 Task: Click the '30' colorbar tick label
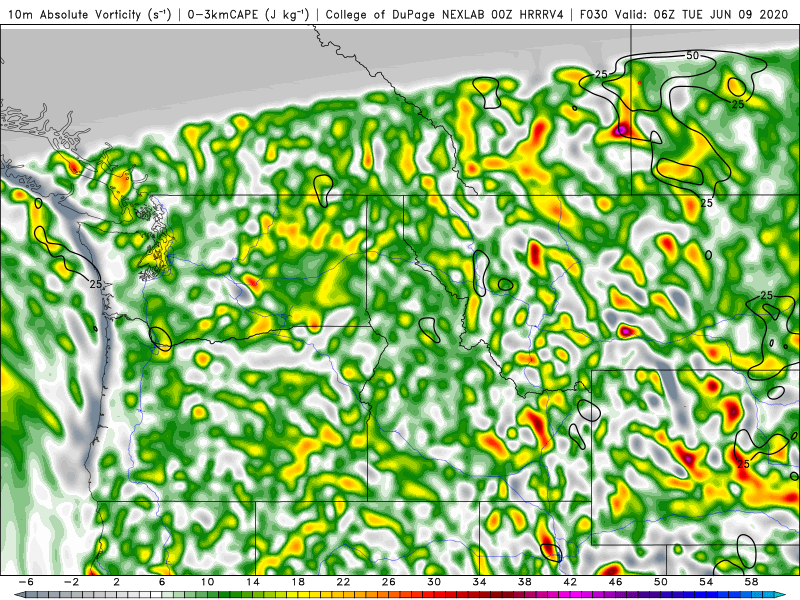pyautogui.click(x=434, y=582)
